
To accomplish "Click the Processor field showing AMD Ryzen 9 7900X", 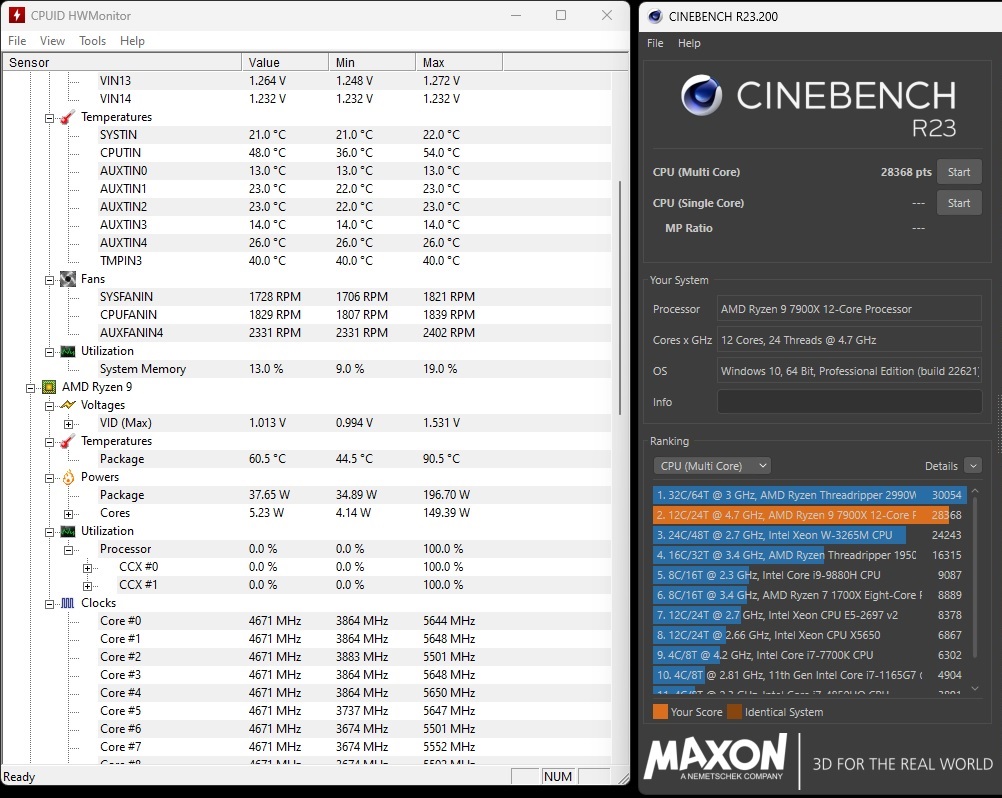I will (849, 309).
